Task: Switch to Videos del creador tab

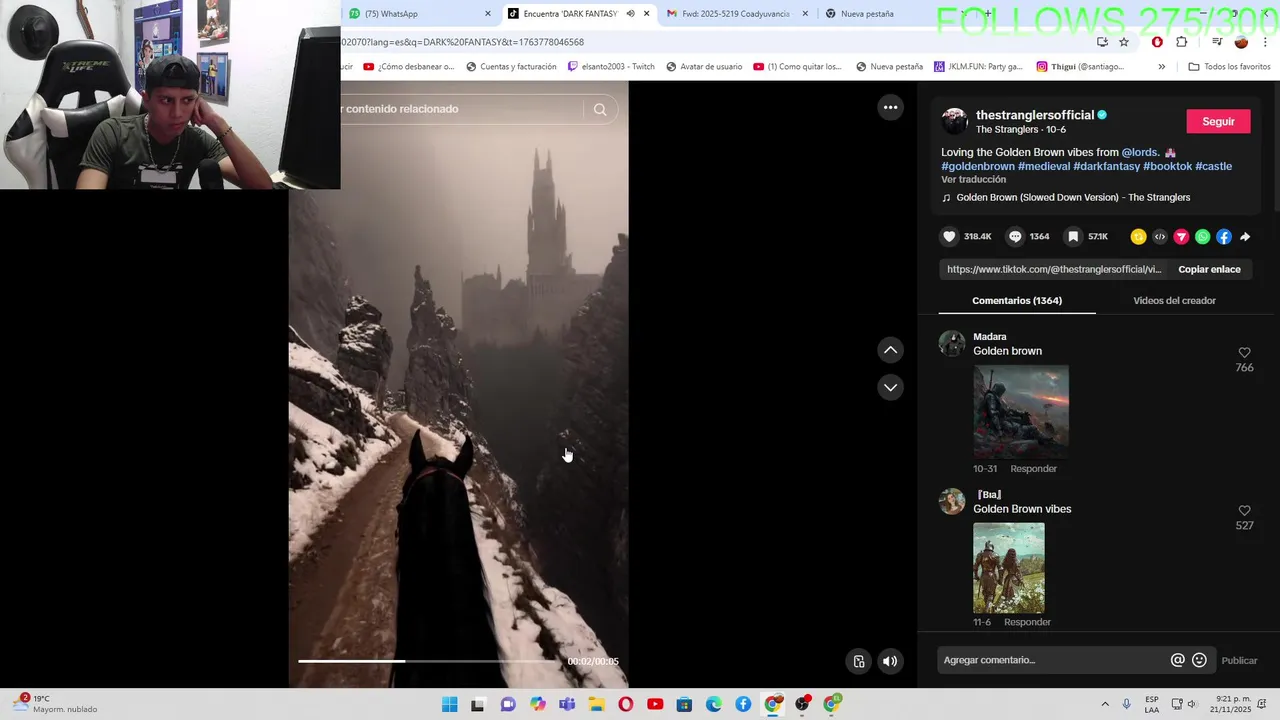Action: click(1174, 300)
